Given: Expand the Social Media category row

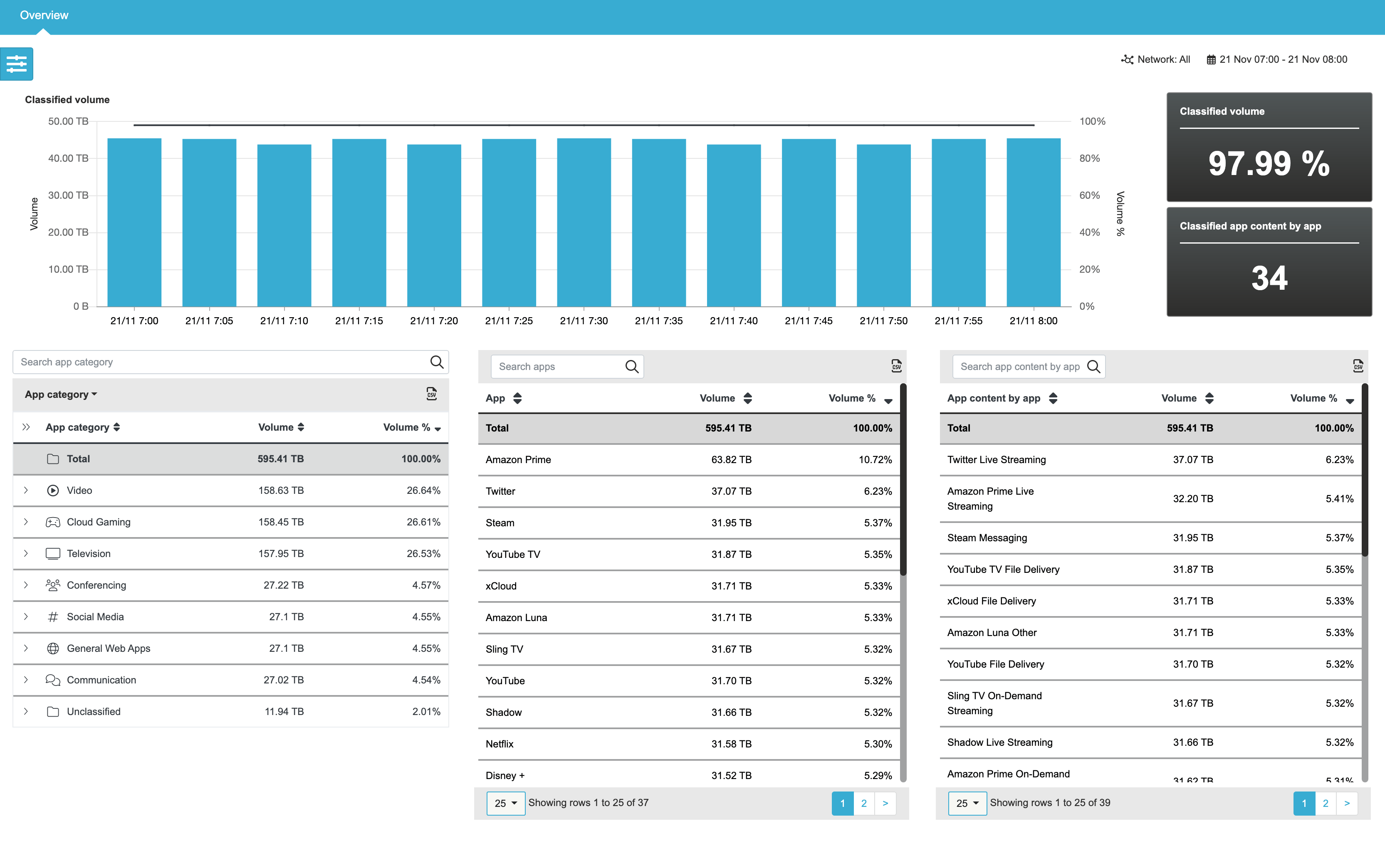Looking at the screenshot, I should (26, 616).
